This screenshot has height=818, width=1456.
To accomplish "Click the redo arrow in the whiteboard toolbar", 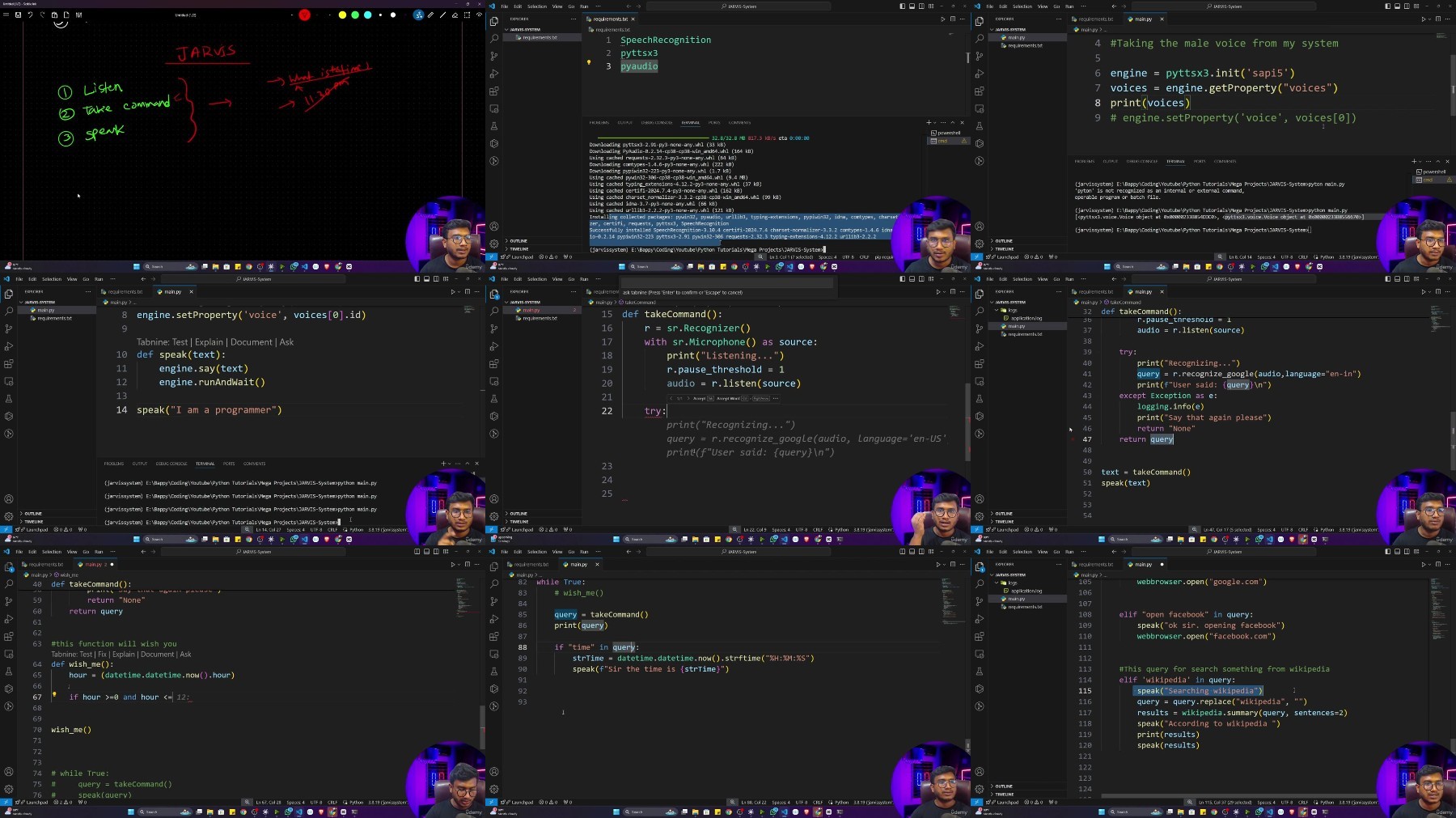I will (42, 15).
